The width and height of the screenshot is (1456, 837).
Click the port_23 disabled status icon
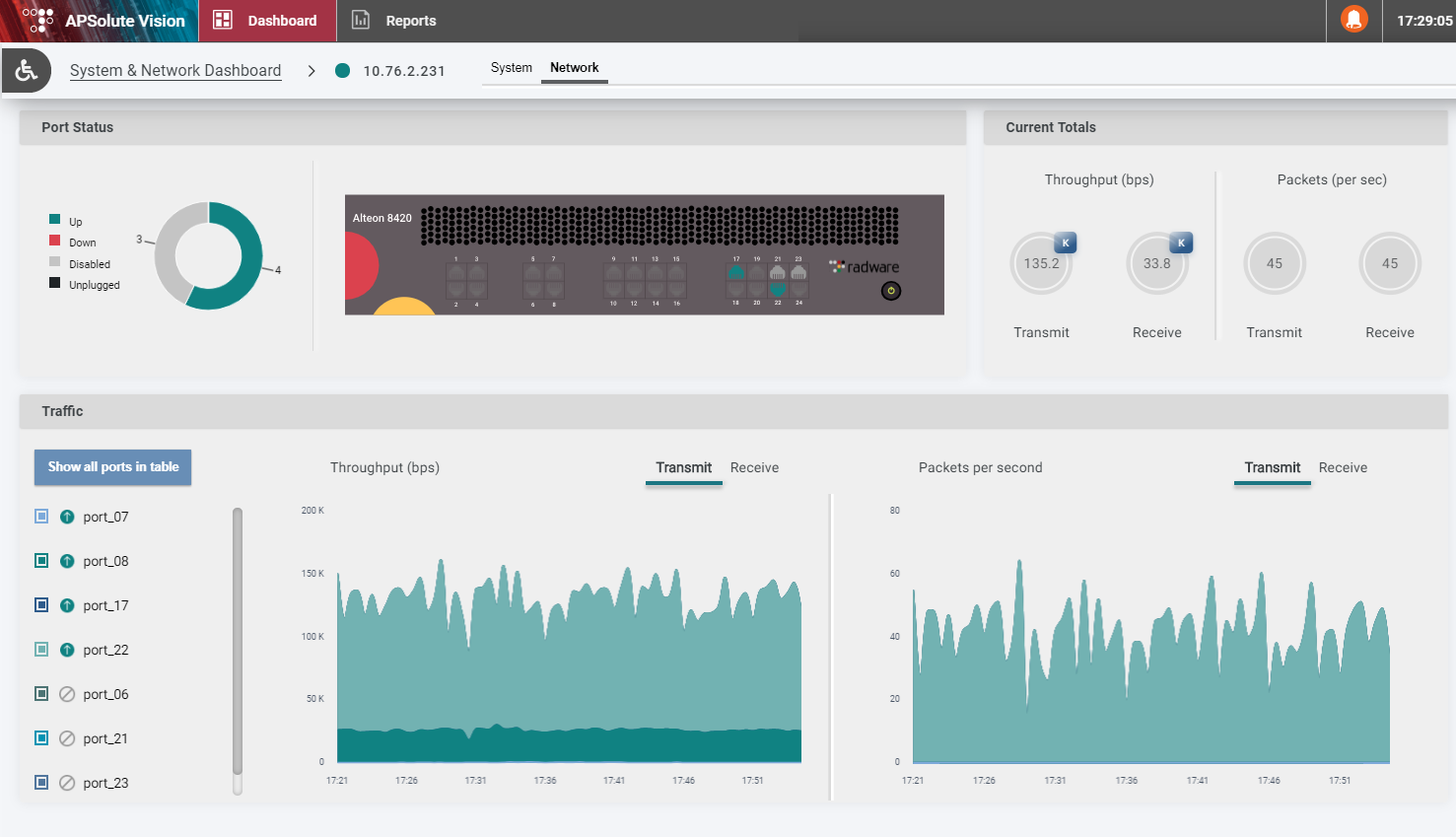click(67, 783)
